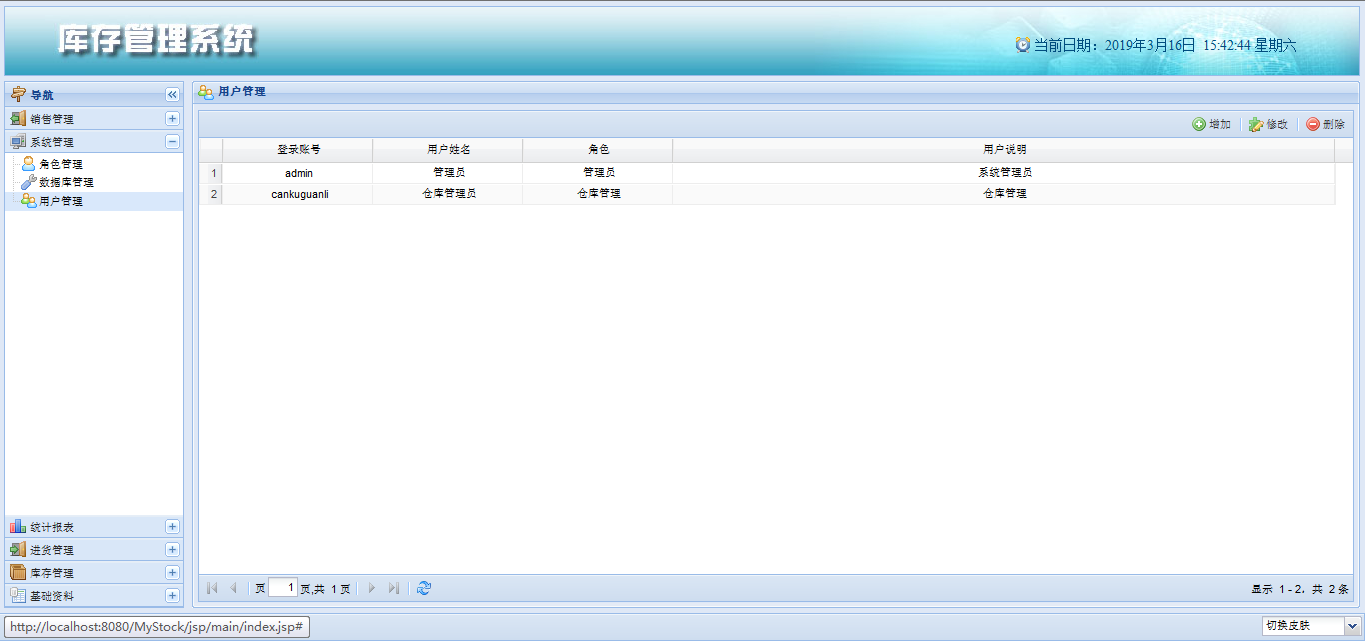Click the 修改 edit button

tap(1268, 125)
